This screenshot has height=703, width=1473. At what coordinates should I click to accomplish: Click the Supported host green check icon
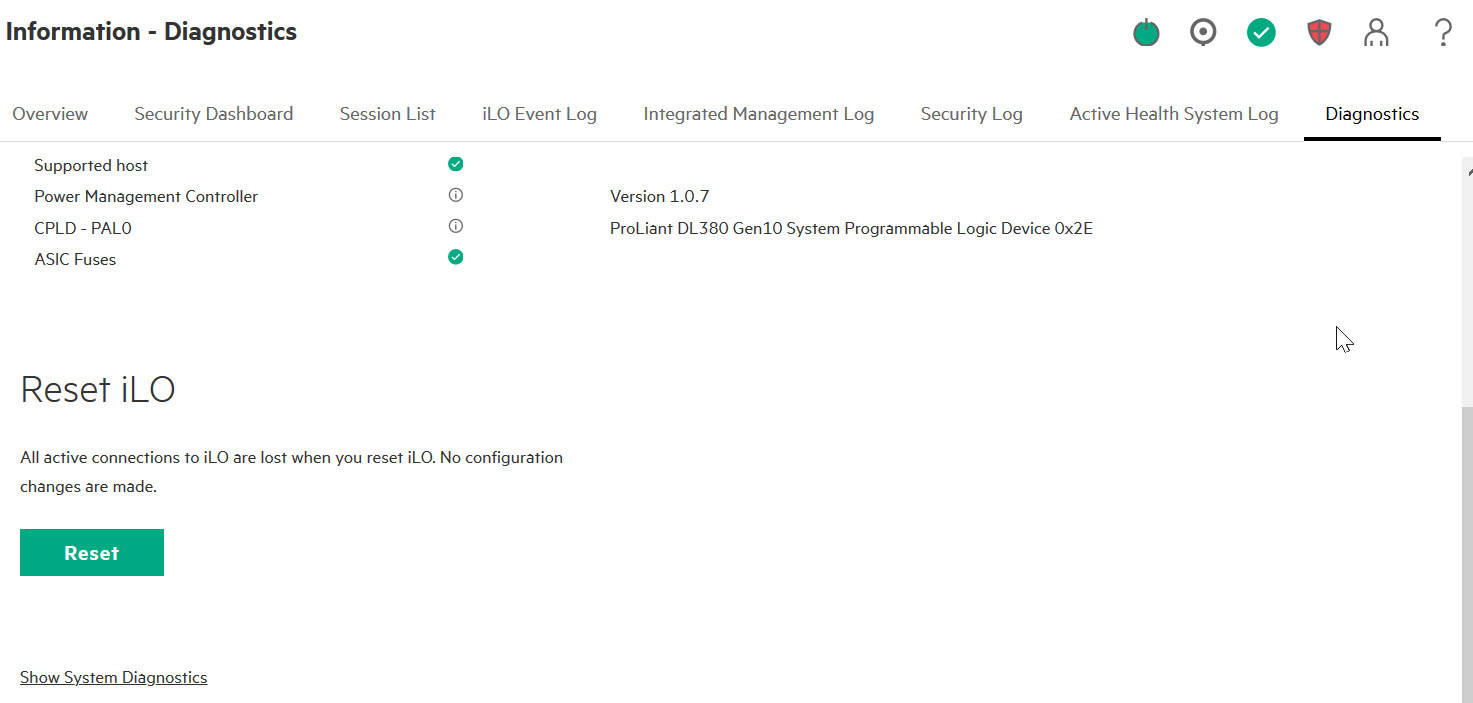tap(456, 164)
